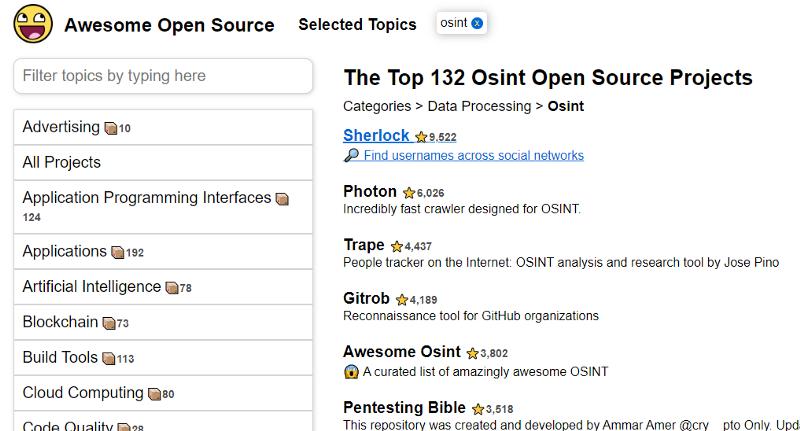Screen dimensions: 800x431
Task: Click Sherlock's 9,522 star count
Action: point(443,137)
